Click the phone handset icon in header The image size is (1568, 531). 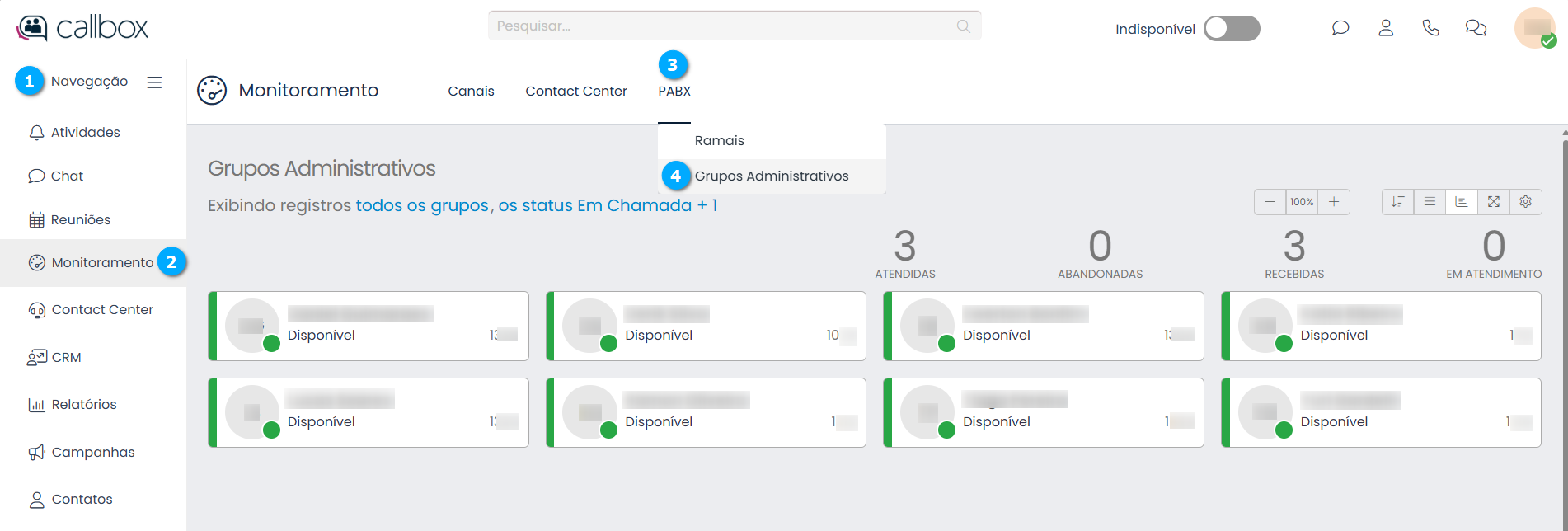point(1431,28)
